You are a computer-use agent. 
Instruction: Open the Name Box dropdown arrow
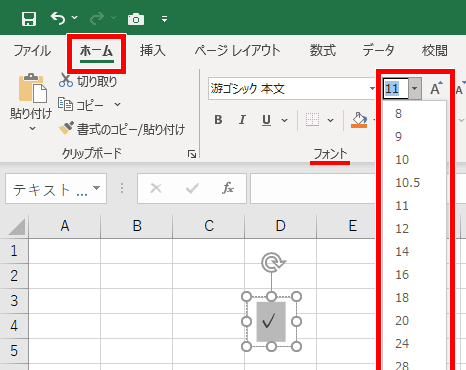tap(97, 188)
